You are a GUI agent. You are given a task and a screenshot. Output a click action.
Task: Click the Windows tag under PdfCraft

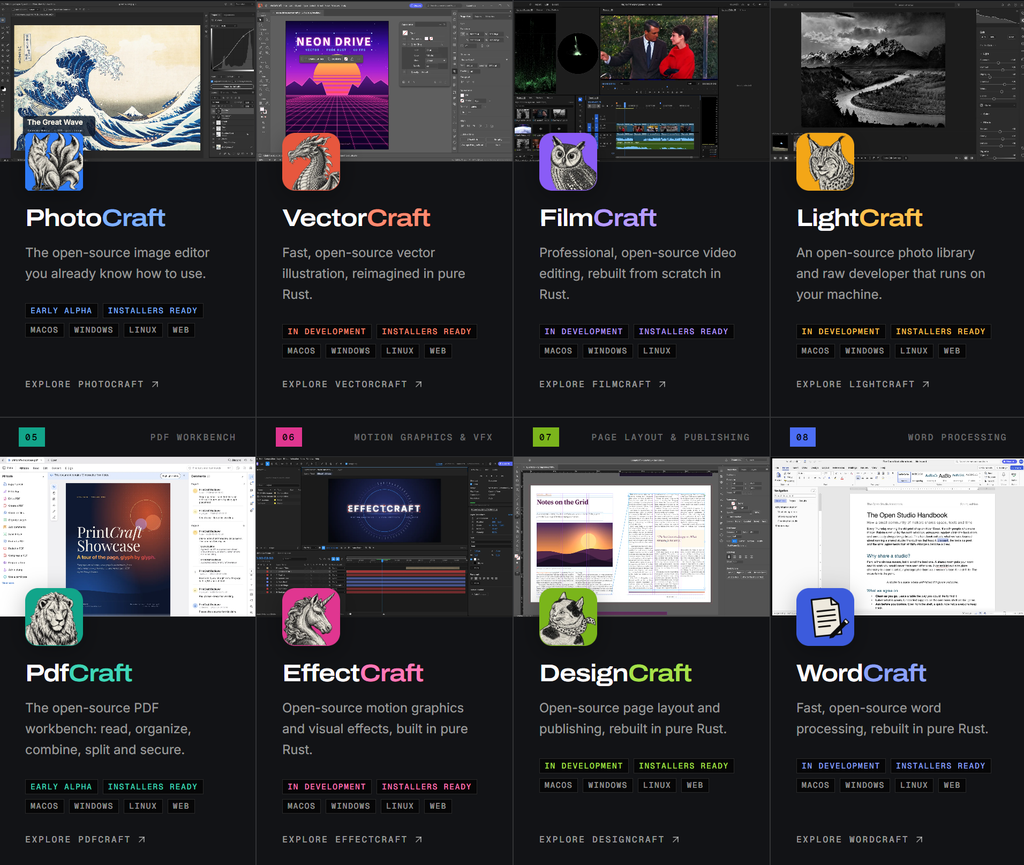coord(93,806)
